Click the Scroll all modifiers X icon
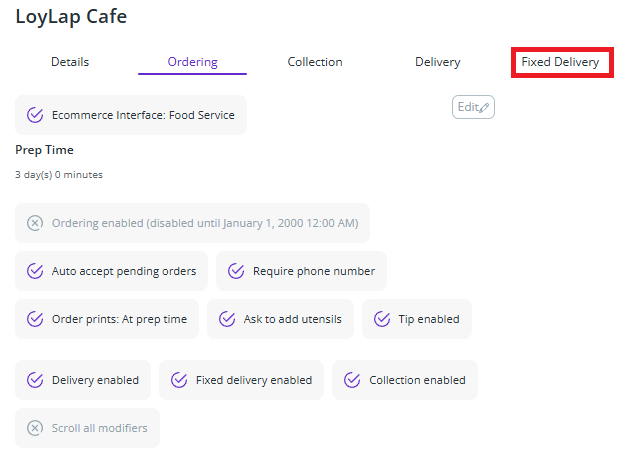Image resolution: width=635 pixels, height=474 pixels. pos(35,428)
